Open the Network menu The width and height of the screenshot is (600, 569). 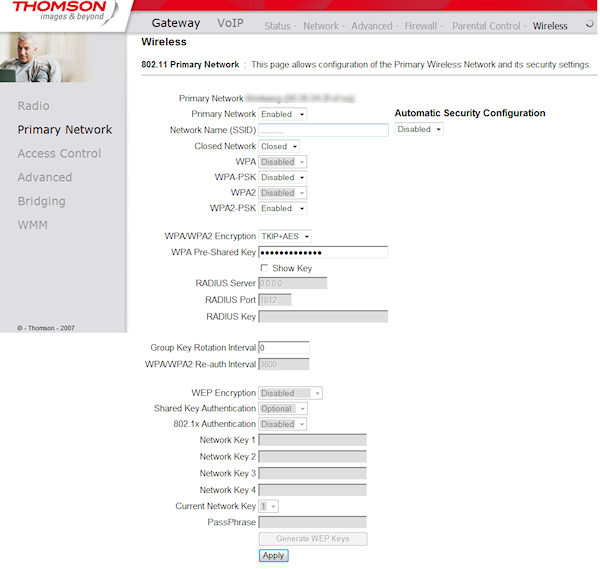tap(321, 26)
